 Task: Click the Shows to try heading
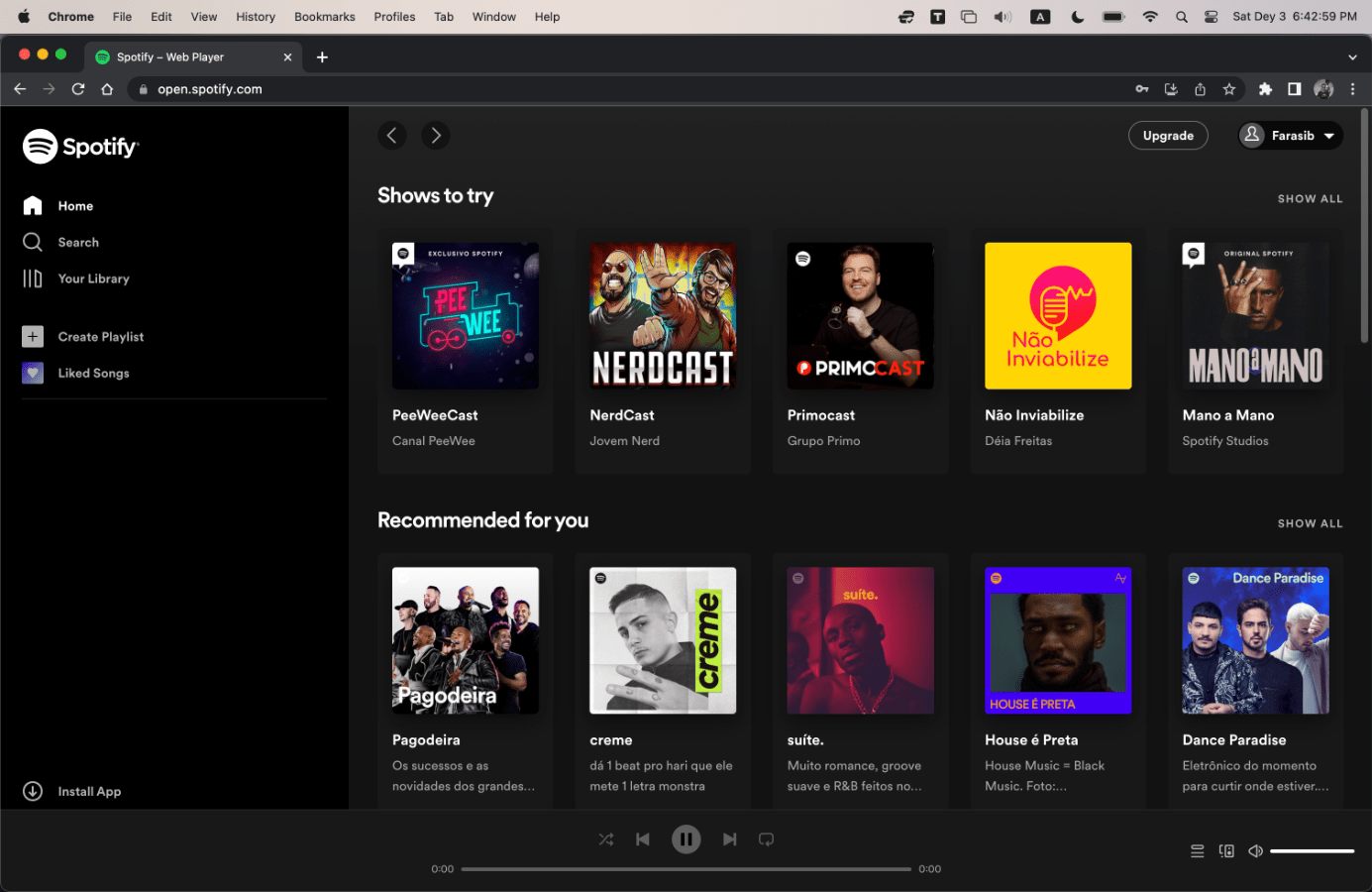tap(436, 195)
